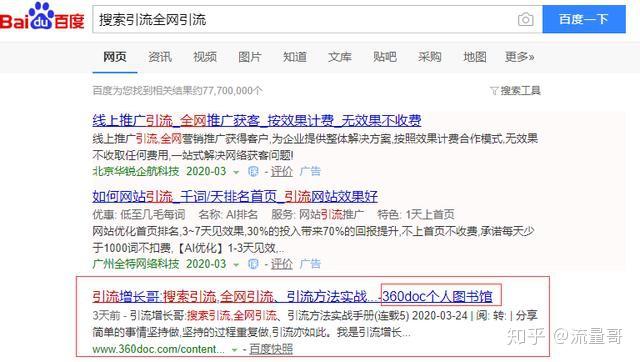
Task: Open 搜索工具 filter options
Action: 516,91
